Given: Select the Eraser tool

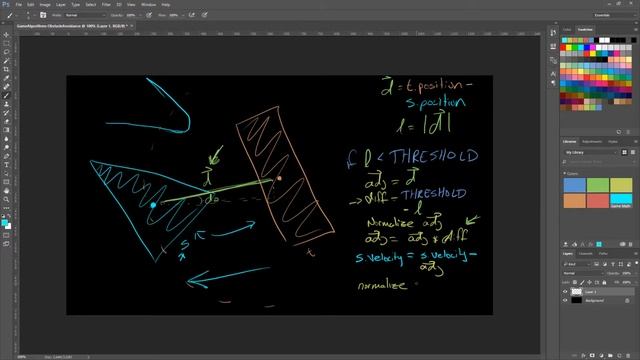Looking at the screenshot, I should click(6, 121).
